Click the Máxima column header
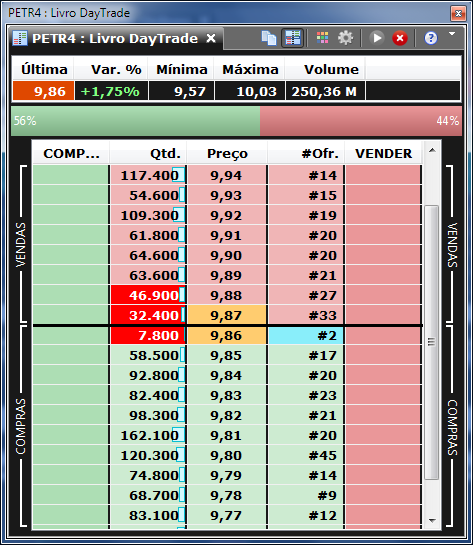This screenshot has height=545, width=473. point(250,69)
